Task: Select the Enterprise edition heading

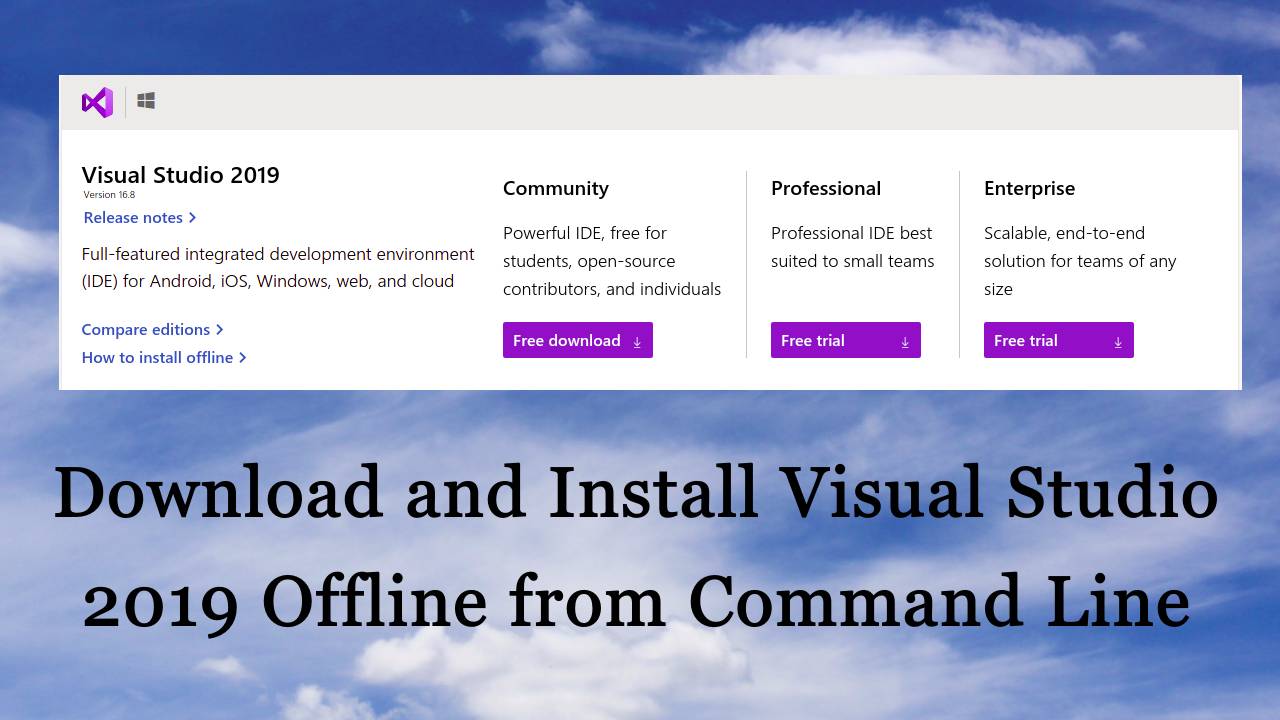Action: 1030,188
